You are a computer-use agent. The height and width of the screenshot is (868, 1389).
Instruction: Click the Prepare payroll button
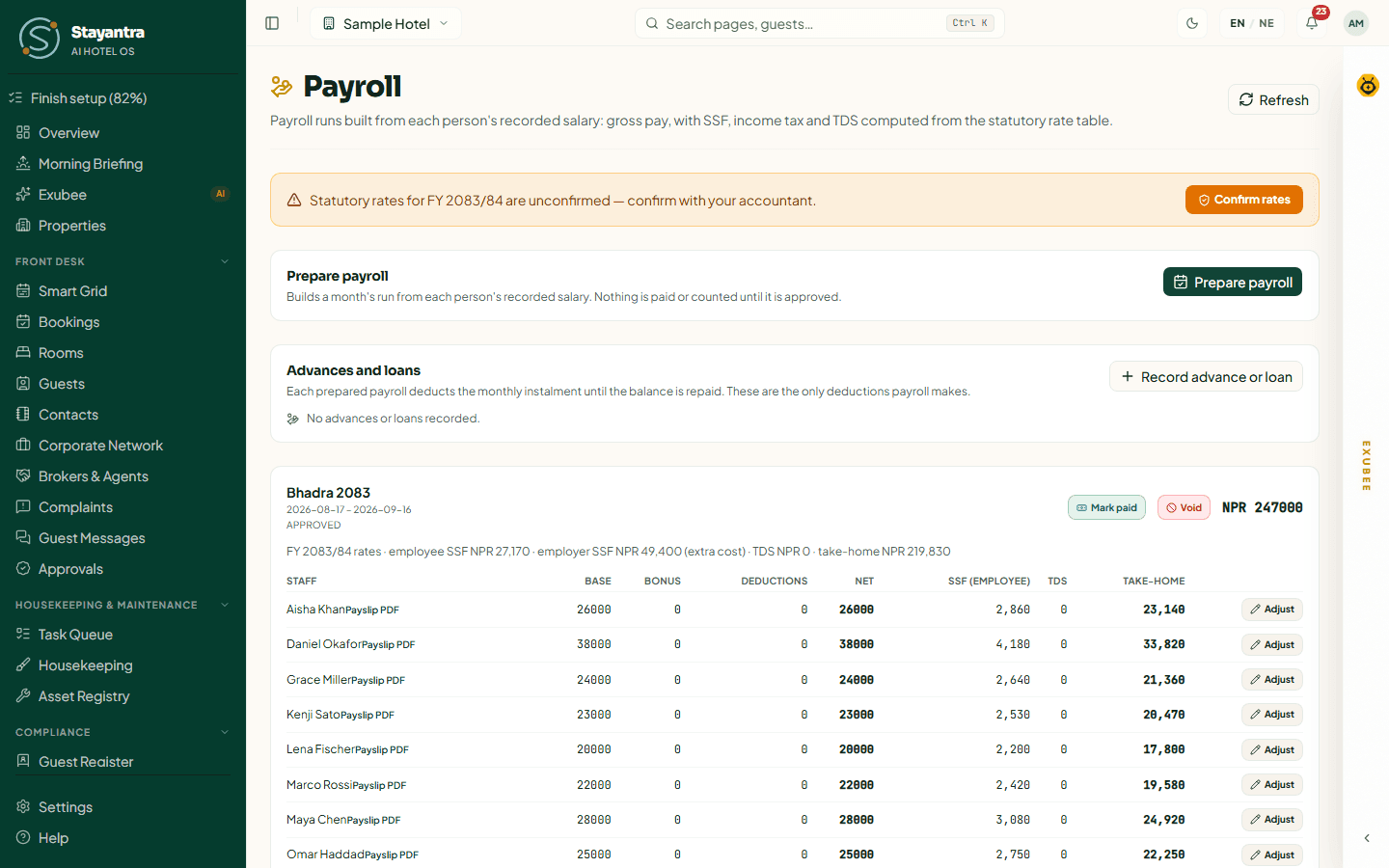[x=1233, y=282]
